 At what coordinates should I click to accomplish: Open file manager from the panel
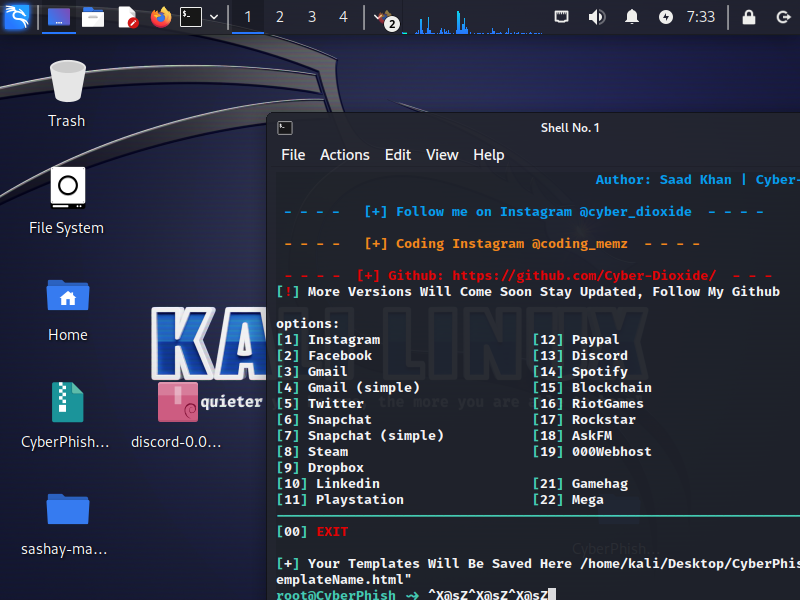pos(93,17)
